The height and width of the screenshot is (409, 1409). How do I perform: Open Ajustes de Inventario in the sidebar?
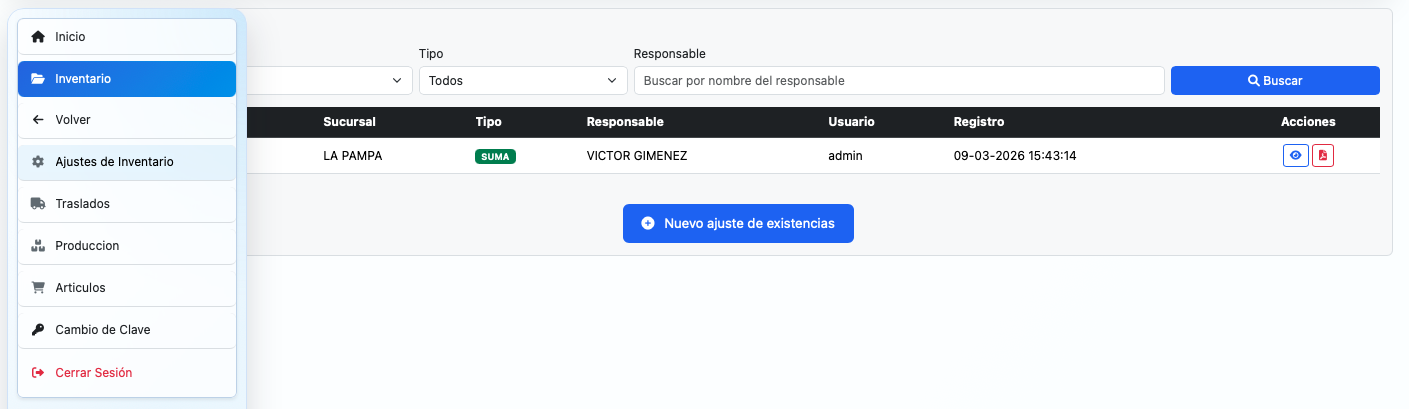click(127, 162)
